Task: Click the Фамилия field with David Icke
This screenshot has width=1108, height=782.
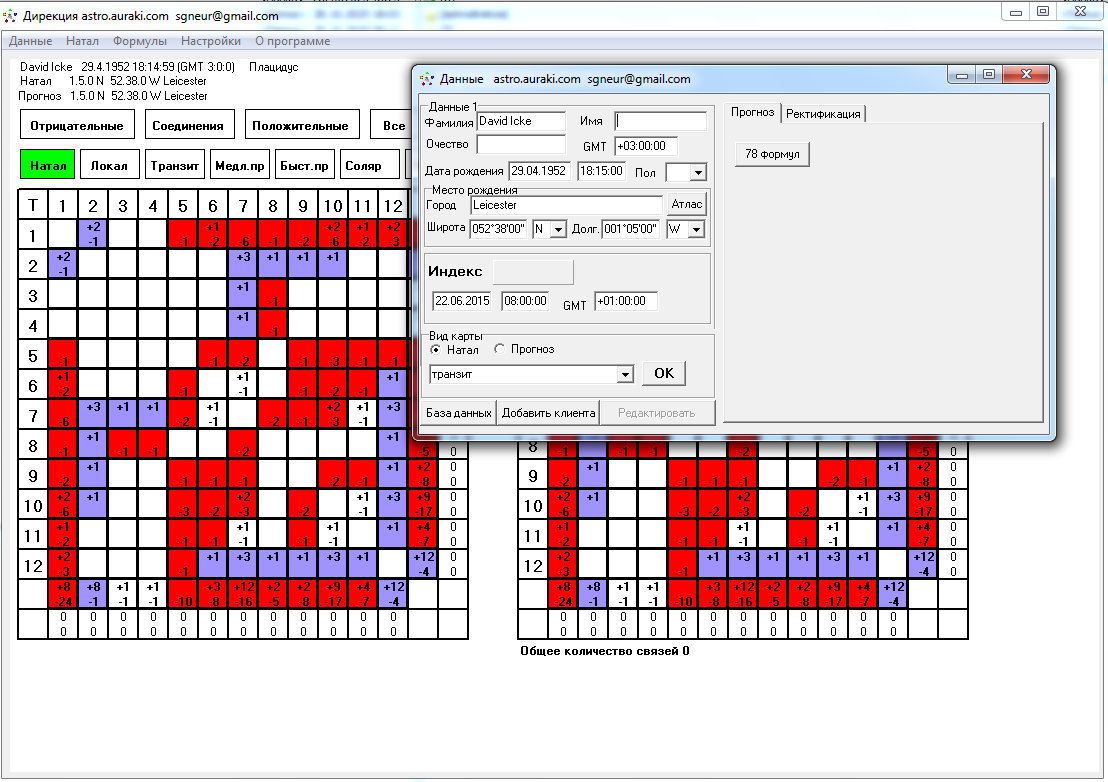Action: (x=520, y=121)
